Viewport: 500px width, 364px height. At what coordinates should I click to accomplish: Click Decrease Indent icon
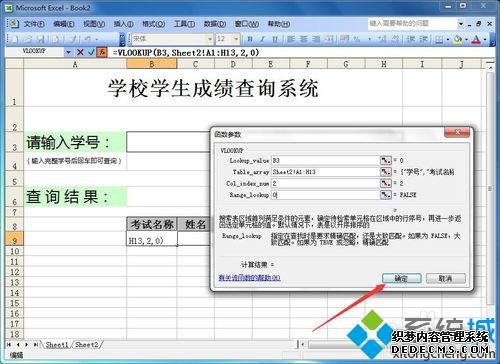411,39
